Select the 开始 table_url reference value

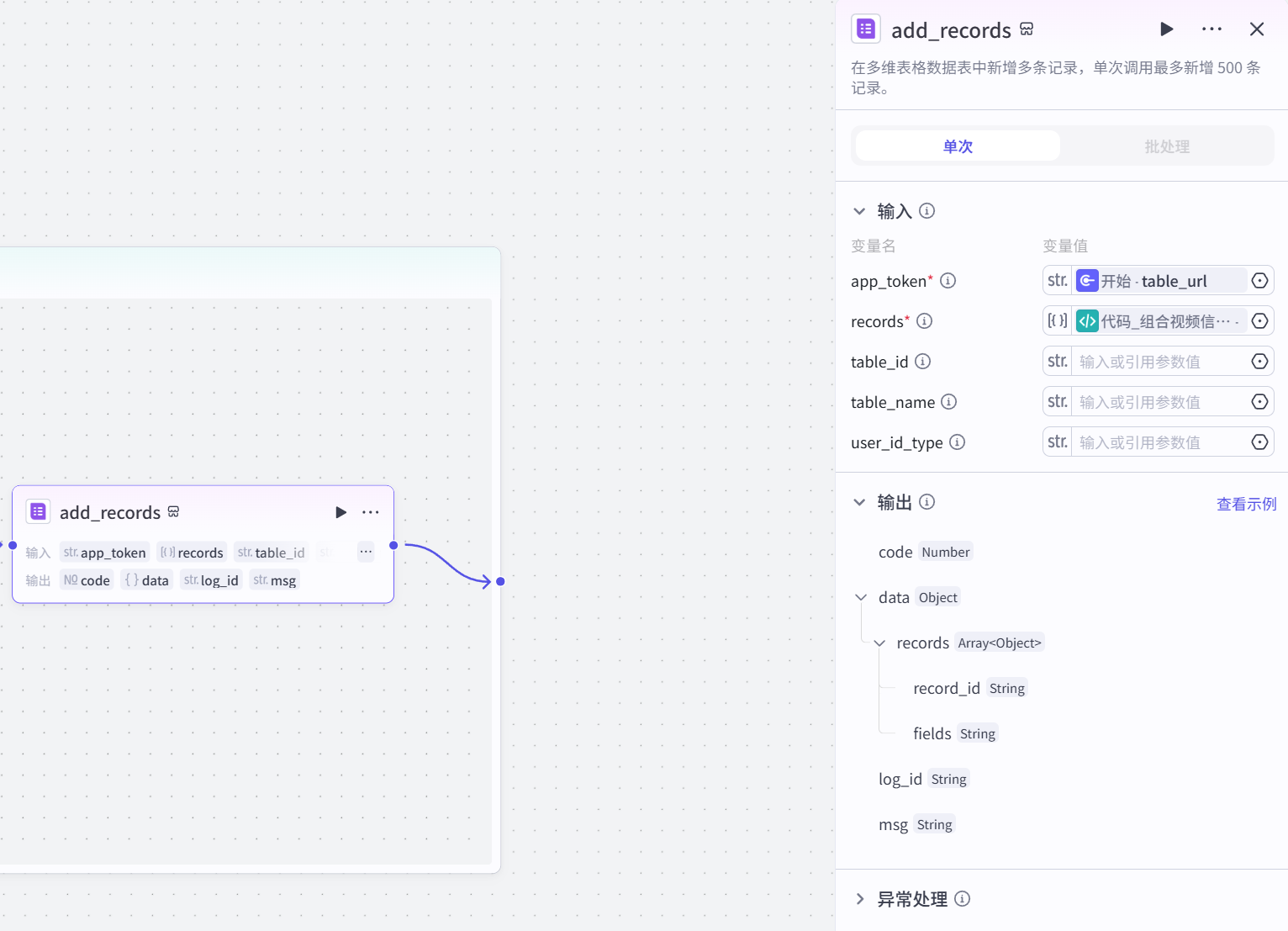point(1160,281)
